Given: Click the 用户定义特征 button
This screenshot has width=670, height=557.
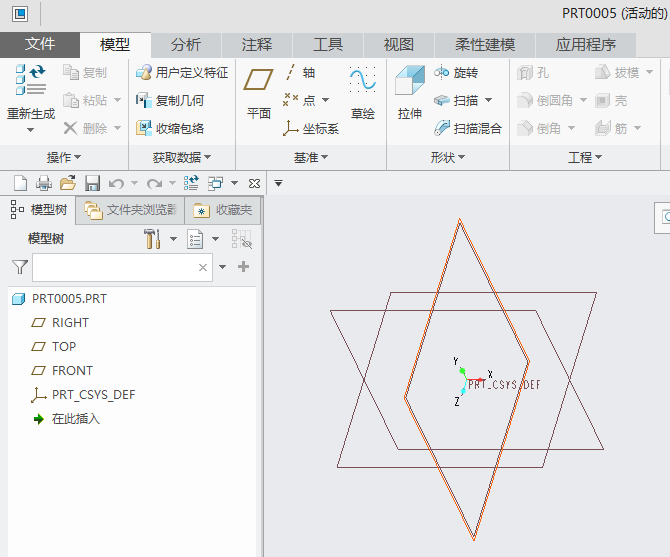Looking at the screenshot, I should [182, 73].
